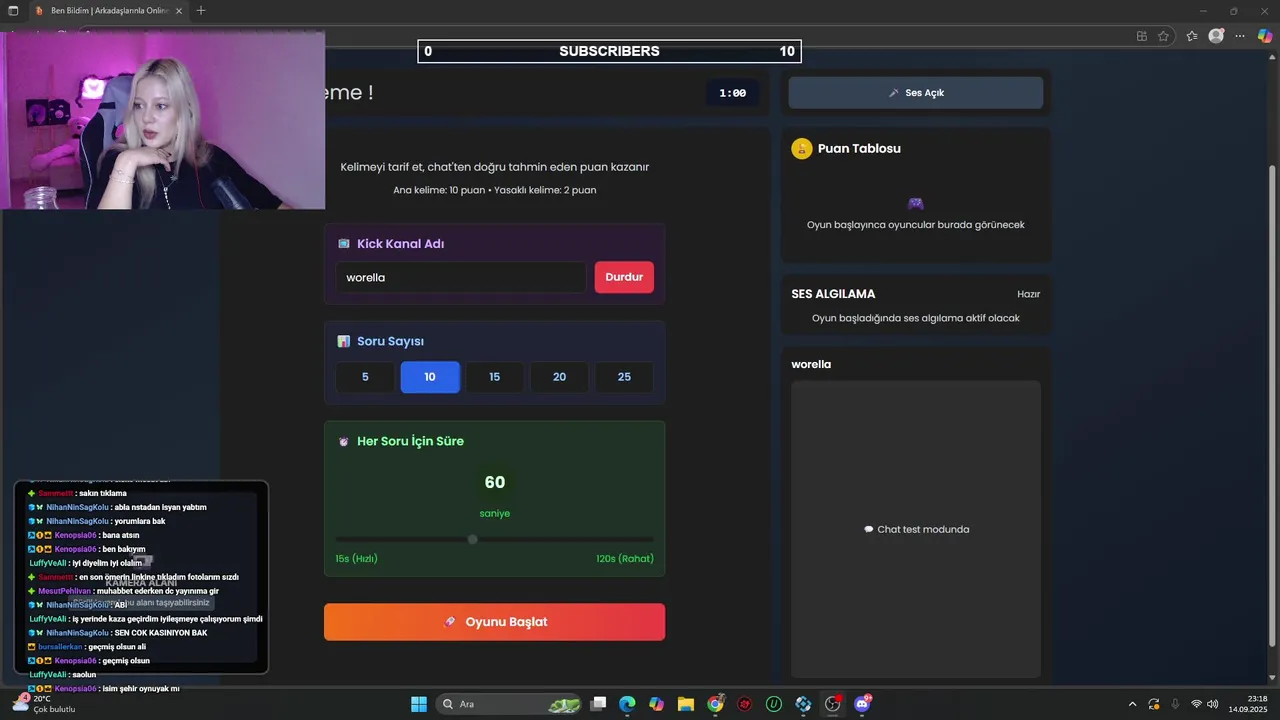Click the microphone icon on Ses Açık

pyautogui.click(x=893, y=93)
